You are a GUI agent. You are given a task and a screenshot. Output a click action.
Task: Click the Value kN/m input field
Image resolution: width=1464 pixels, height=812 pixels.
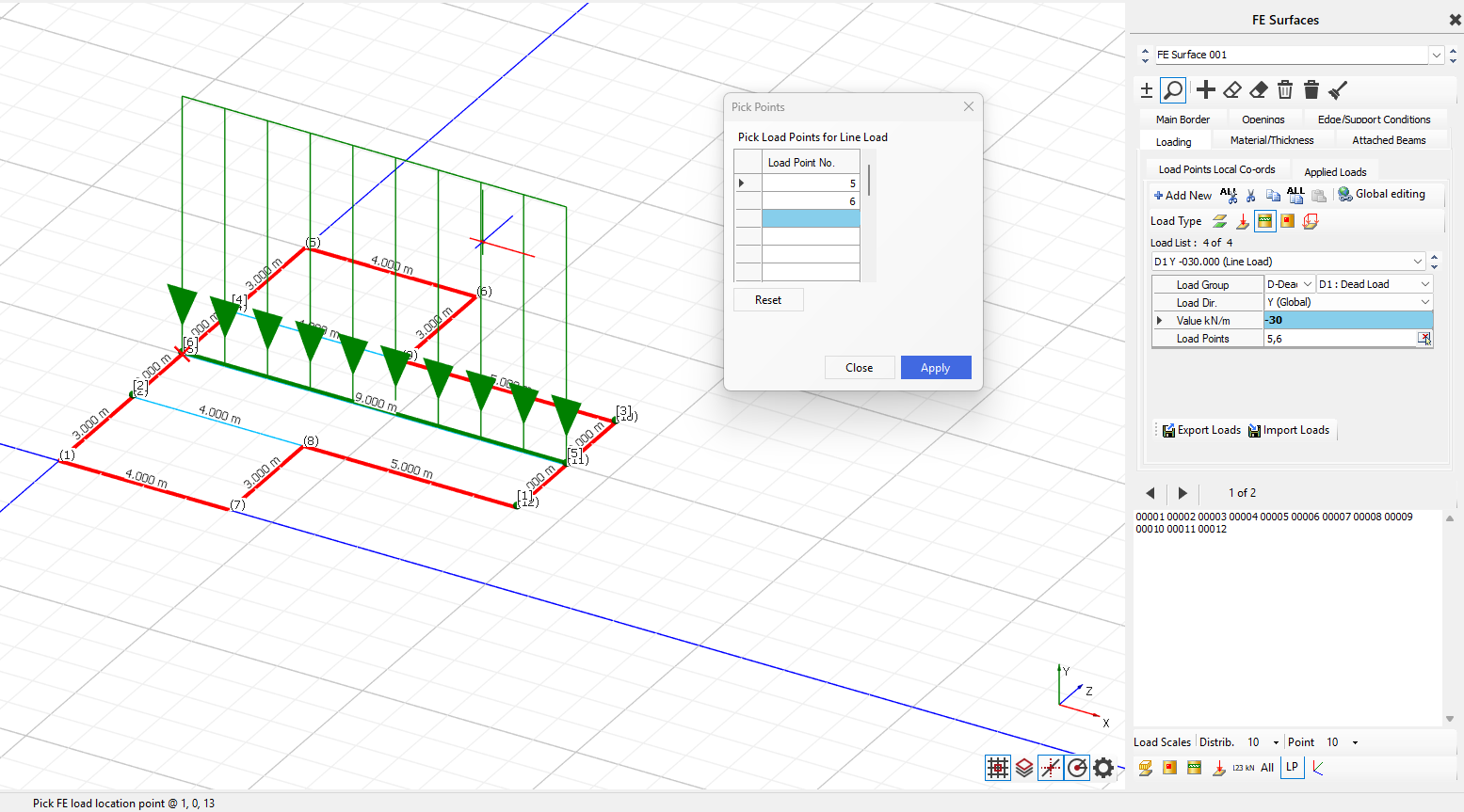coord(1346,321)
